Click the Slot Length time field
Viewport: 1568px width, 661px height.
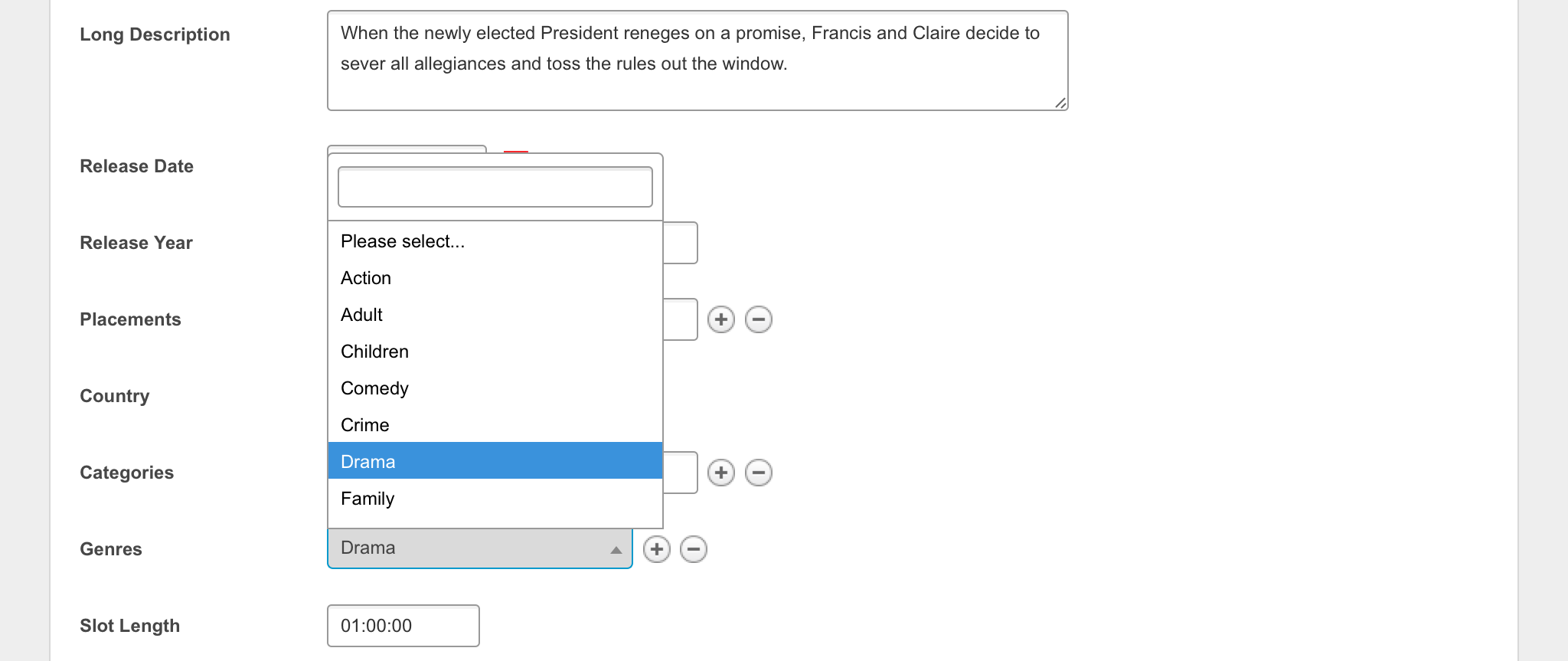click(403, 626)
